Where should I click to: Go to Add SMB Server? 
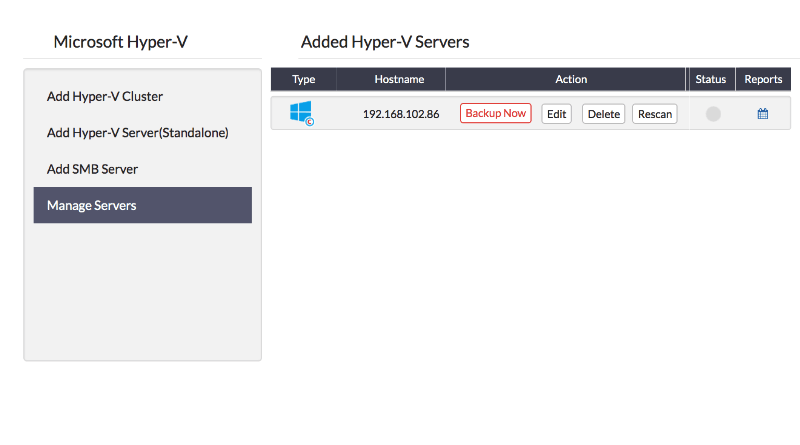[92, 169]
